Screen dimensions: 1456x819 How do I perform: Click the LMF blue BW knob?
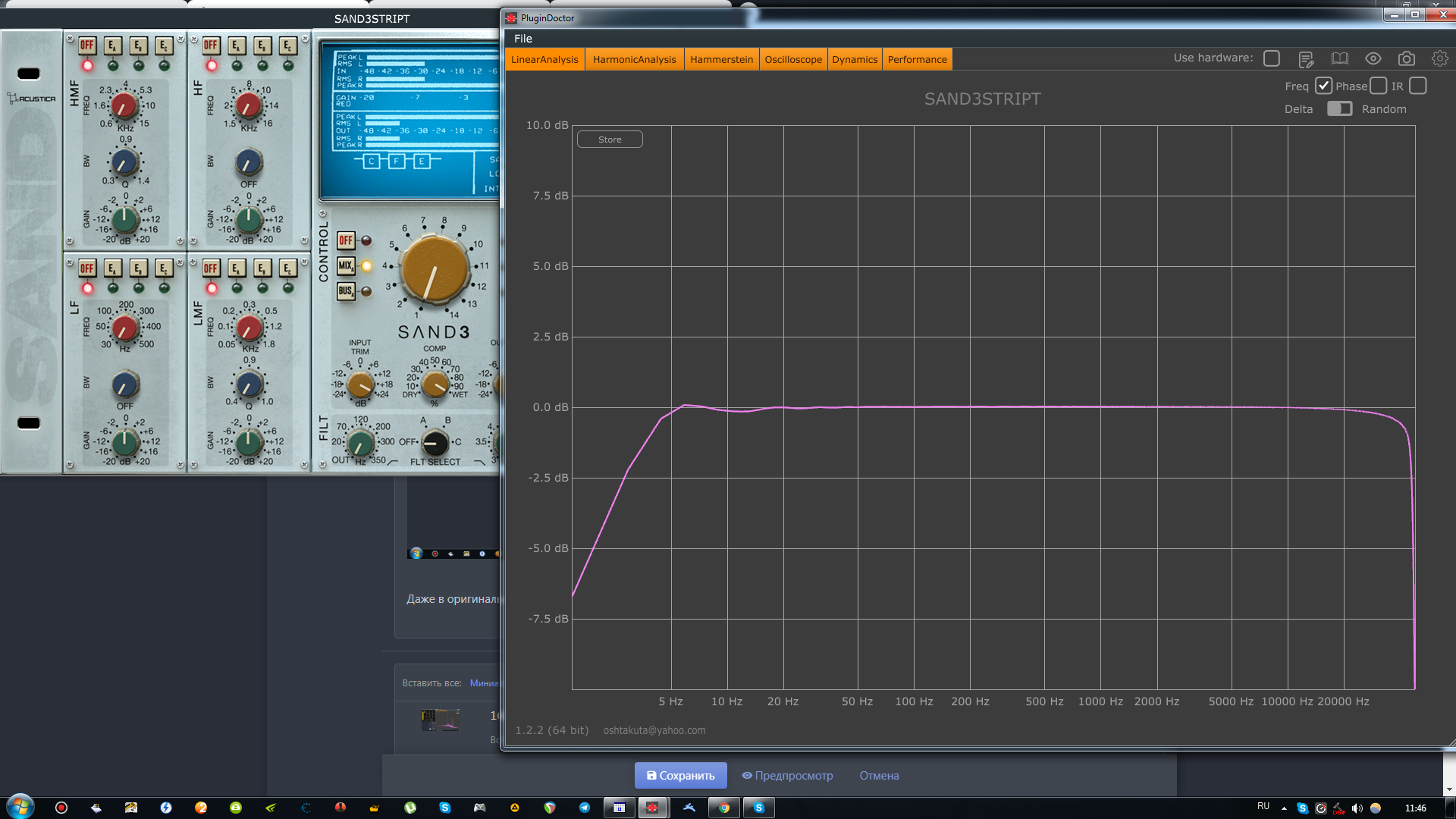coord(249,384)
